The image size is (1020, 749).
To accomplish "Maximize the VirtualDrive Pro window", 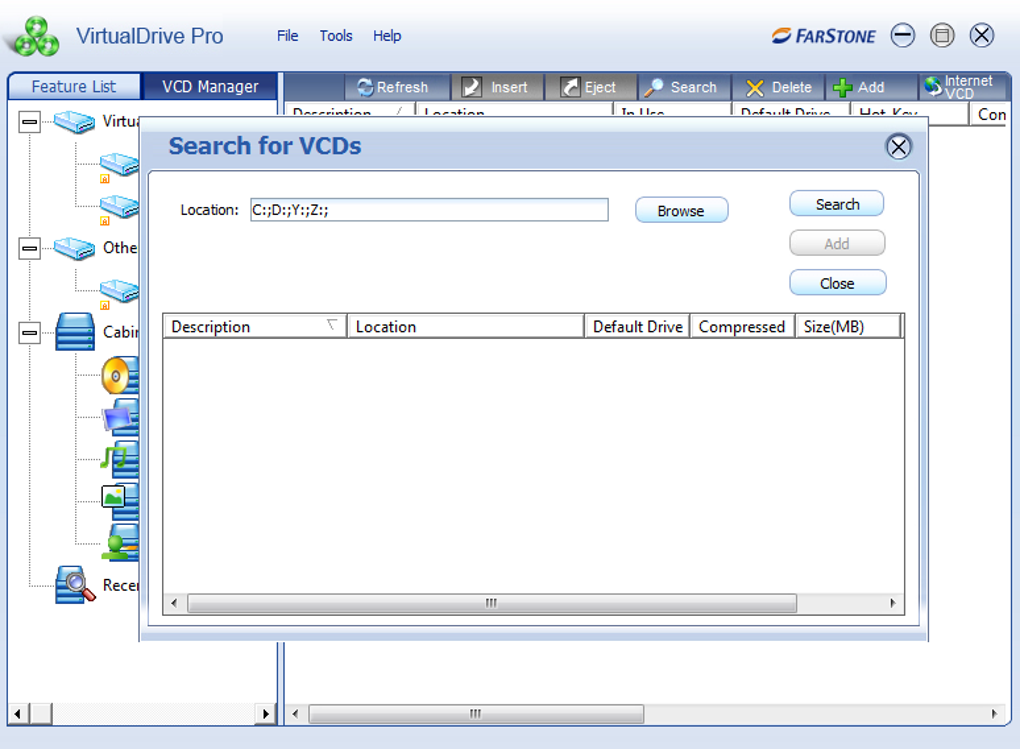I will [942, 35].
